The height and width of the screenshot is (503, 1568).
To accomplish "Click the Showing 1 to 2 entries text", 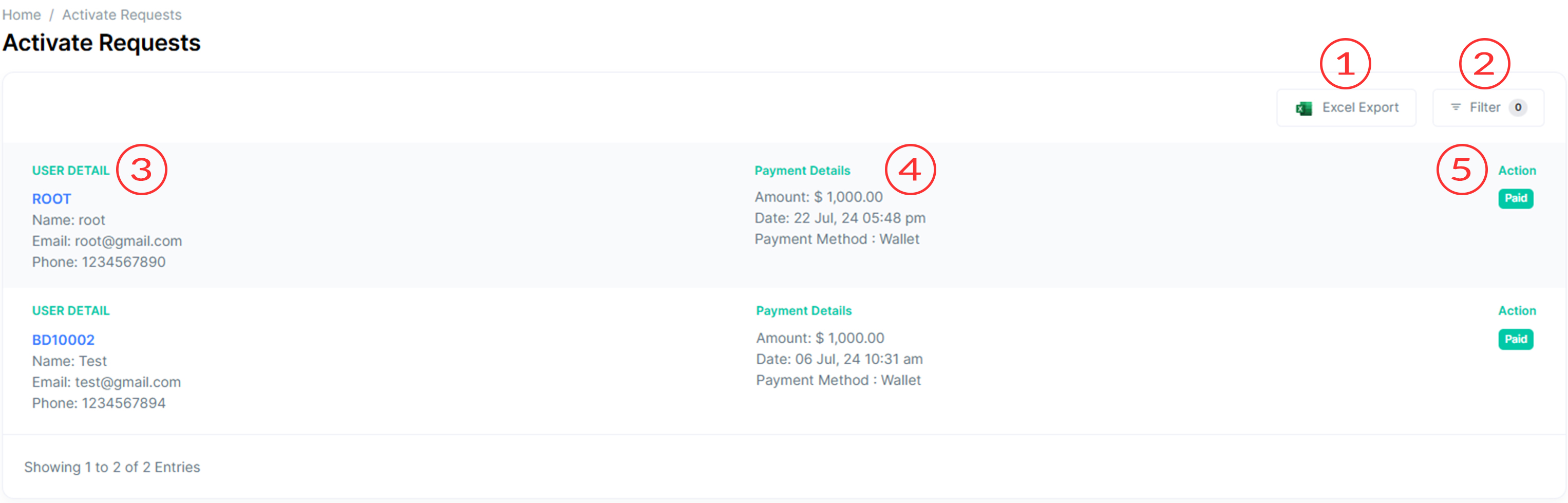I will coord(112,467).
